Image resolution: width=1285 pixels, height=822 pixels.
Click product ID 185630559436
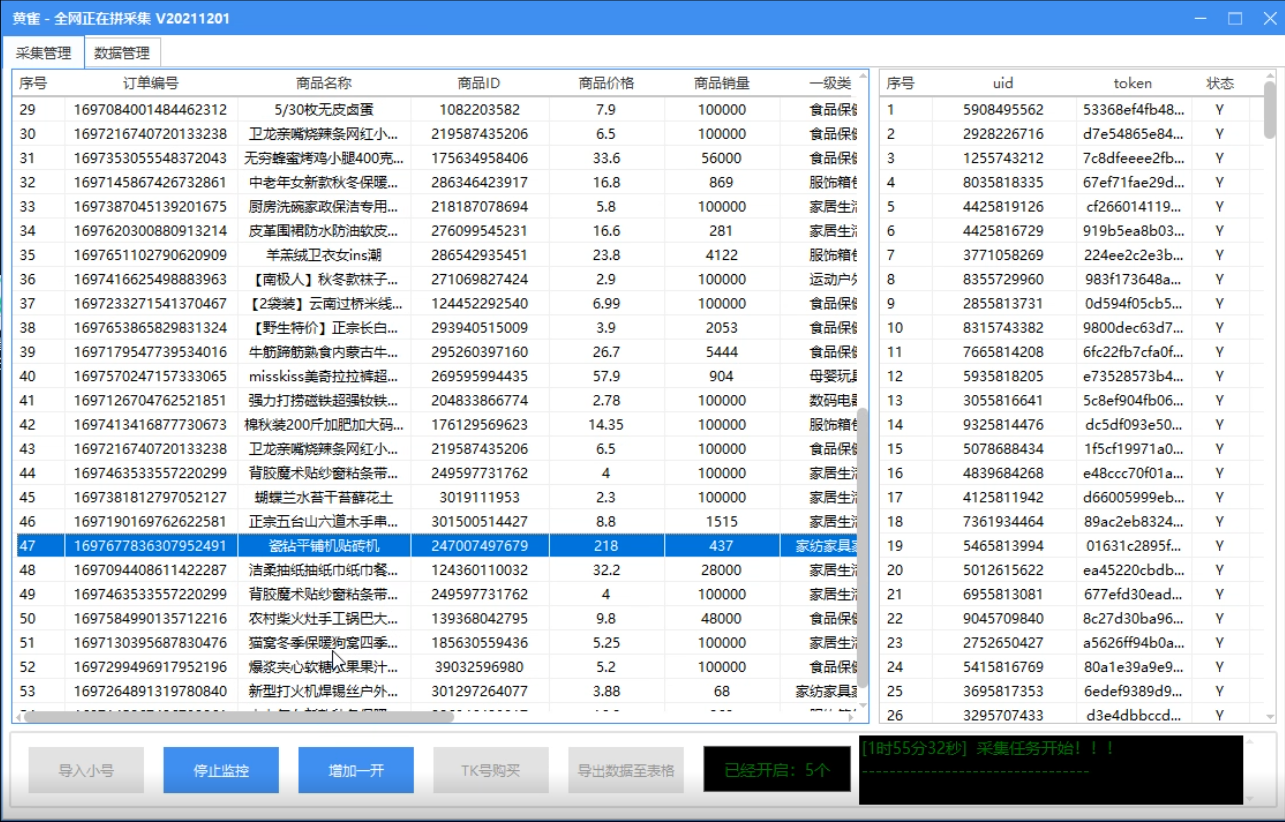[x=479, y=642]
